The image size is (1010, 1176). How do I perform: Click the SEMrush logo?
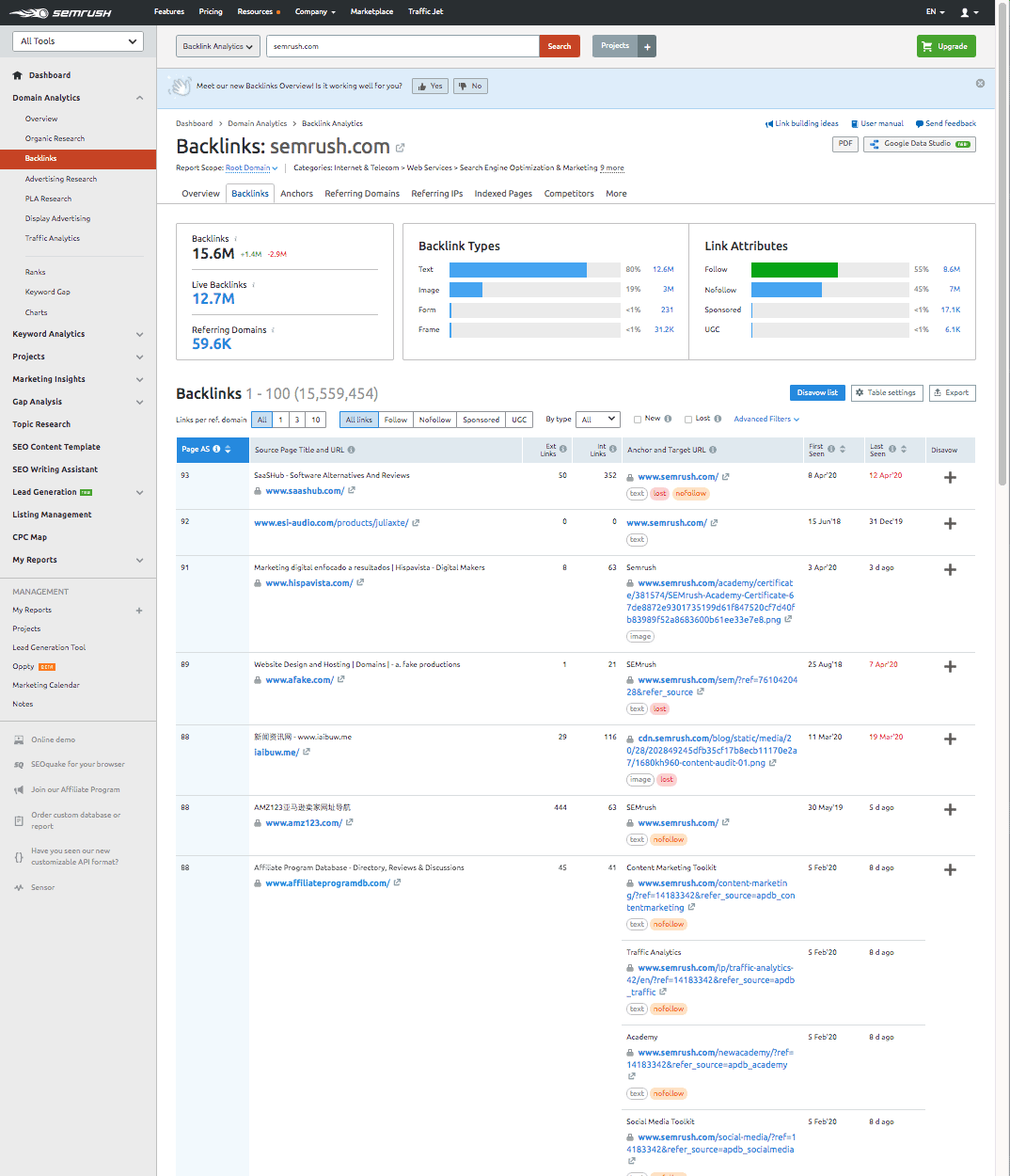click(60, 13)
